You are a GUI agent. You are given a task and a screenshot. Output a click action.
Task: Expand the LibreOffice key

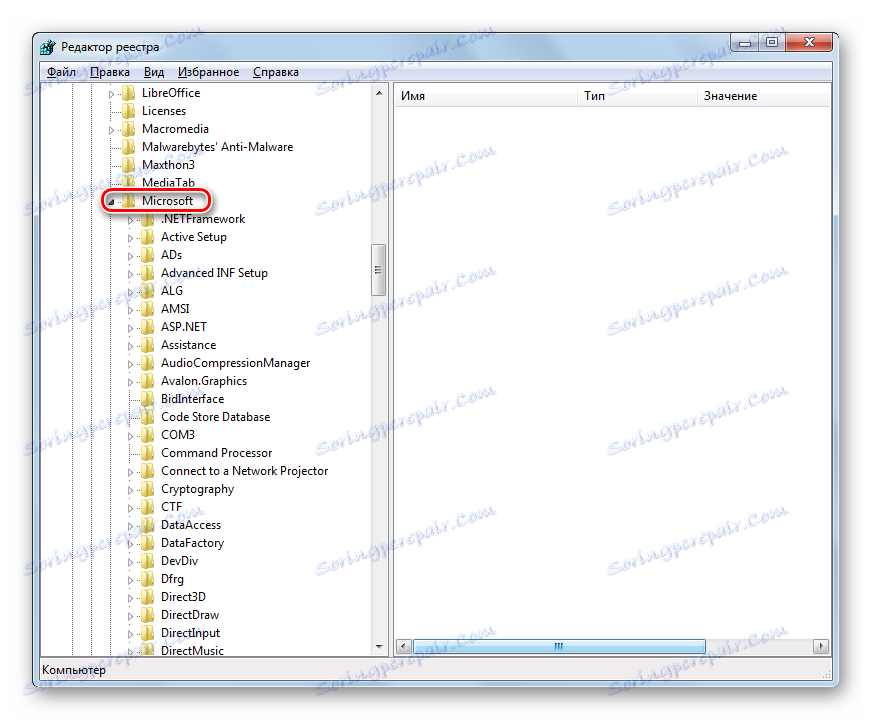111,94
